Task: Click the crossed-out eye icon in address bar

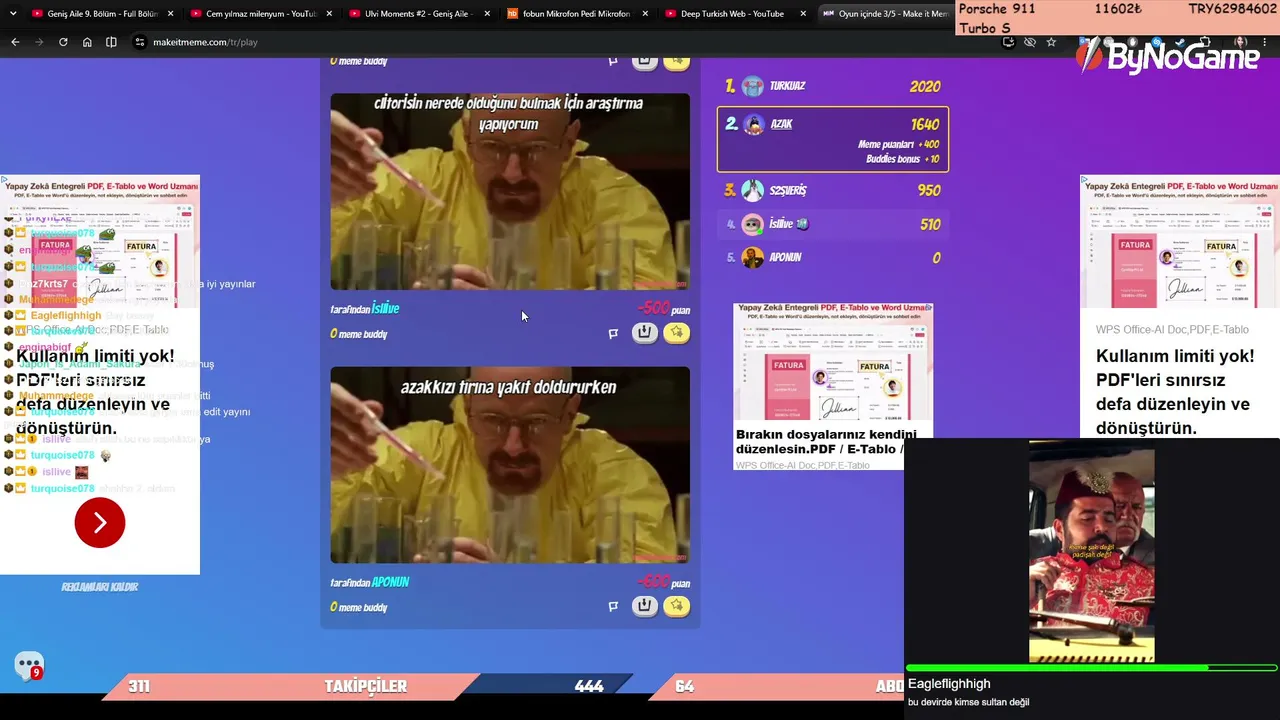Action: pos(1030,42)
